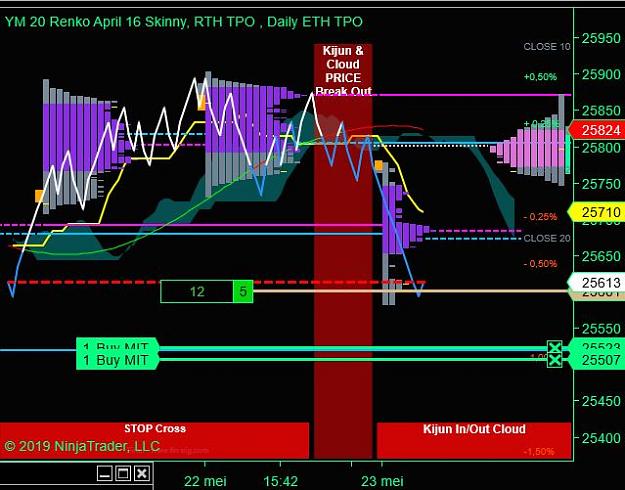Click the © 2019 NinjaTrader, LLC text
The height and width of the screenshot is (490, 625).
coord(82,446)
